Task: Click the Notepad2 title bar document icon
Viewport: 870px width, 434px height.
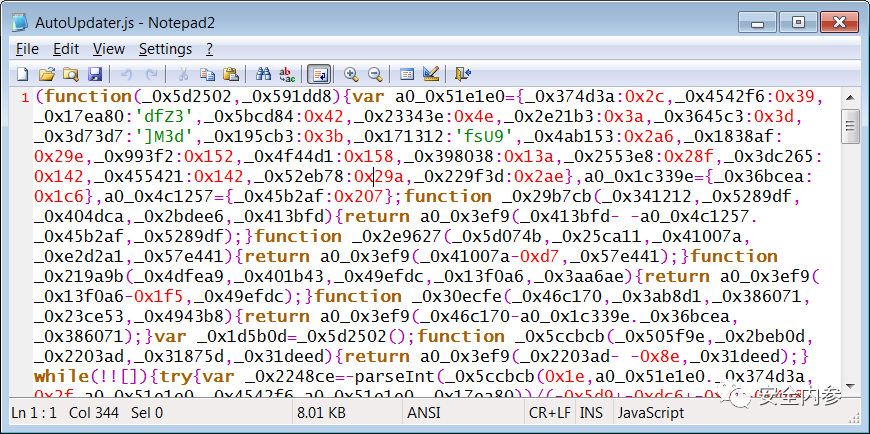Action: coord(20,23)
